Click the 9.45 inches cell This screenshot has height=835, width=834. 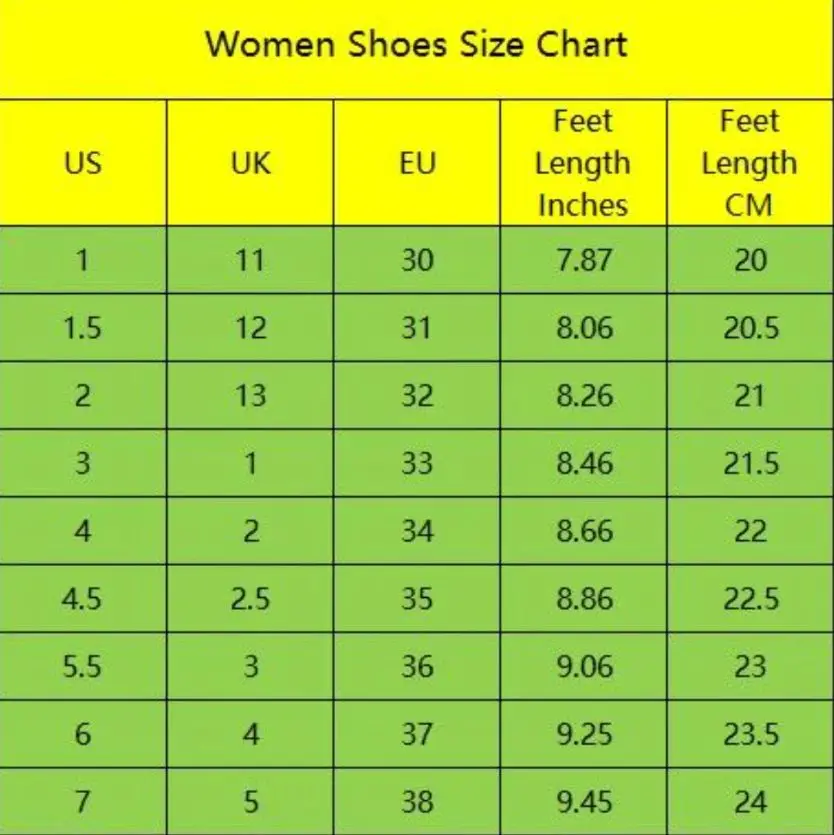(x=584, y=802)
